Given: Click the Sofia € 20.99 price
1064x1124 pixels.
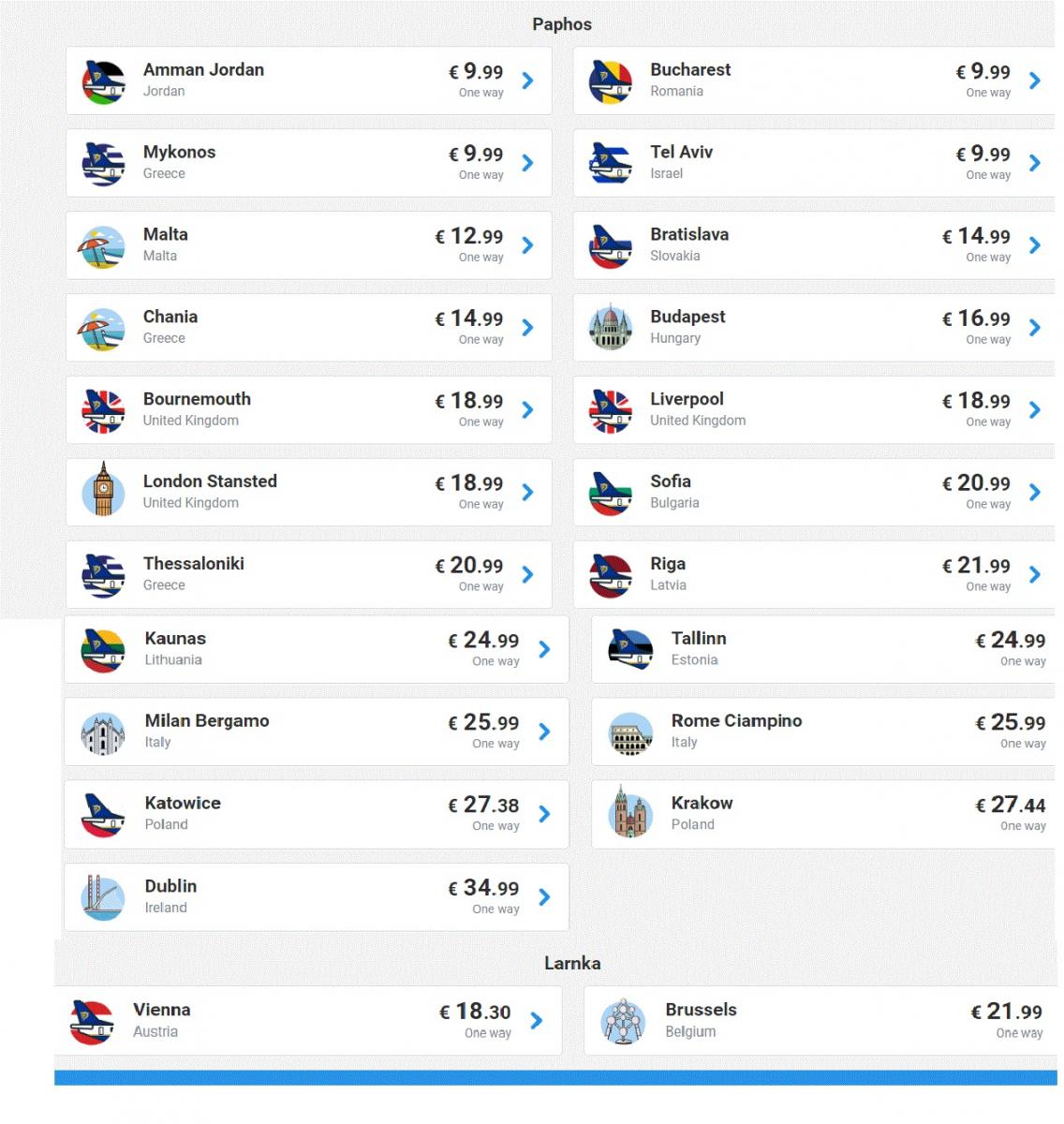Looking at the screenshot, I should pos(976,483).
